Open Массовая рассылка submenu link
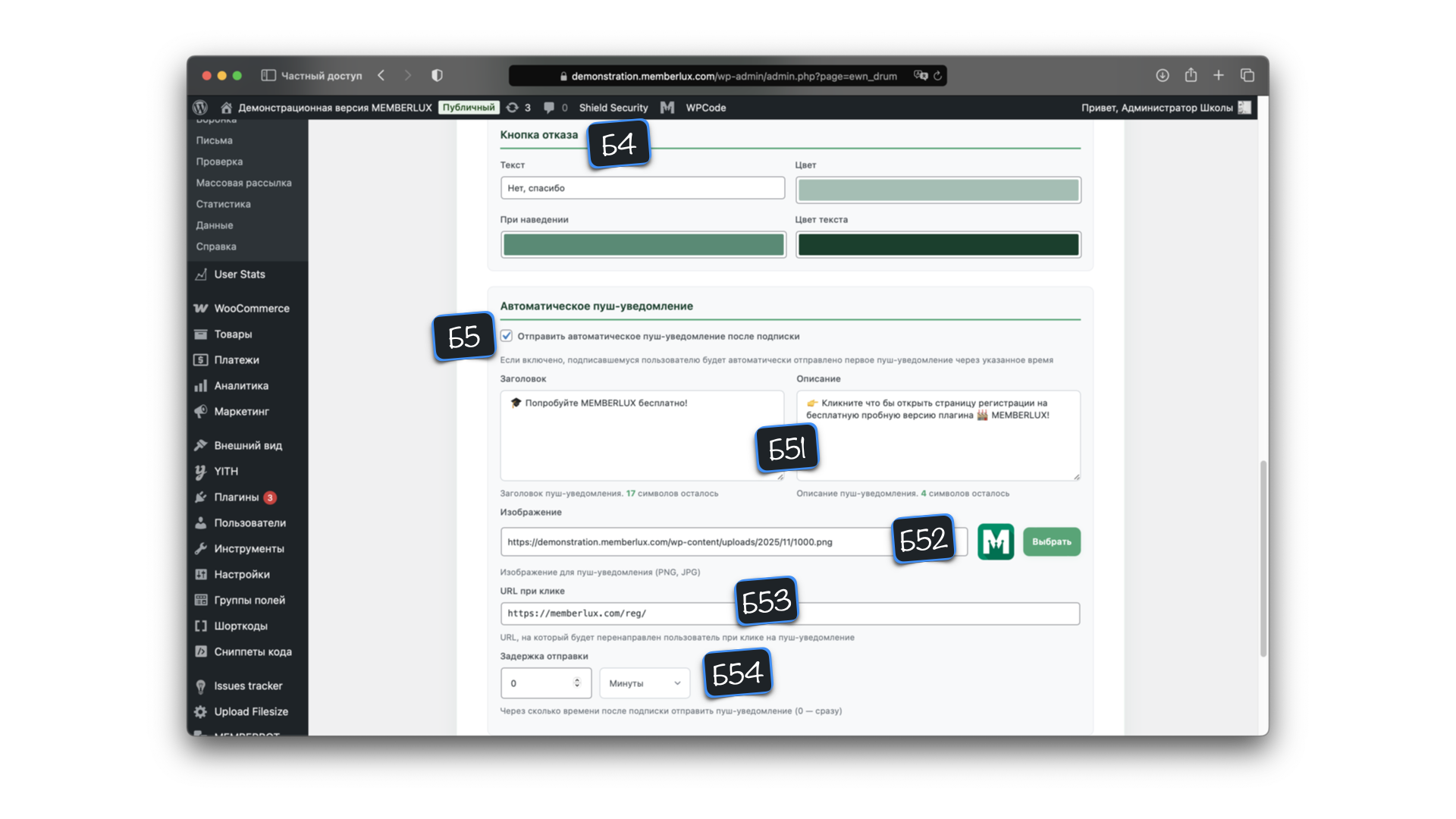Image resolution: width=1456 pixels, height=819 pixels. [x=243, y=183]
